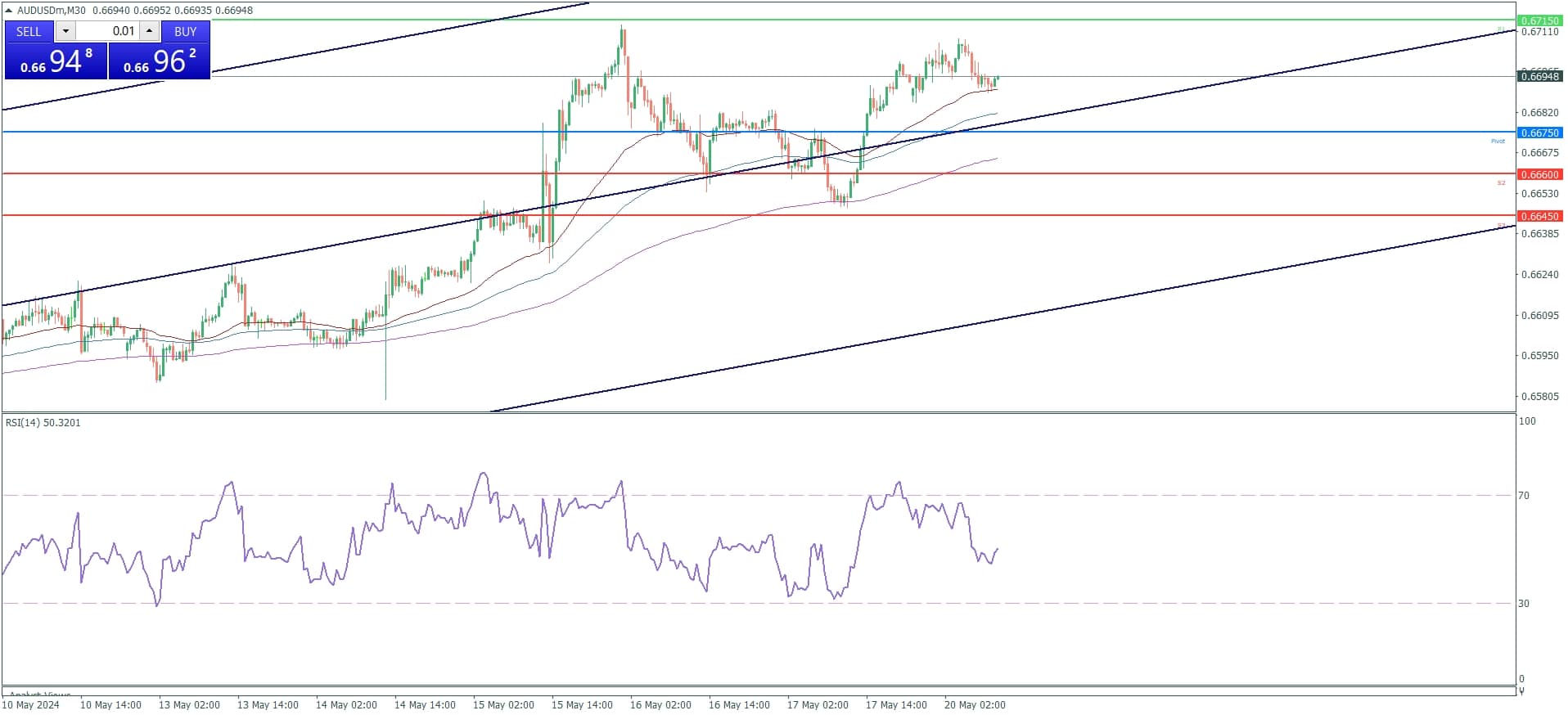Click the 13 May 02:00 time label
This screenshot has height=715, width=1568.
[x=189, y=705]
